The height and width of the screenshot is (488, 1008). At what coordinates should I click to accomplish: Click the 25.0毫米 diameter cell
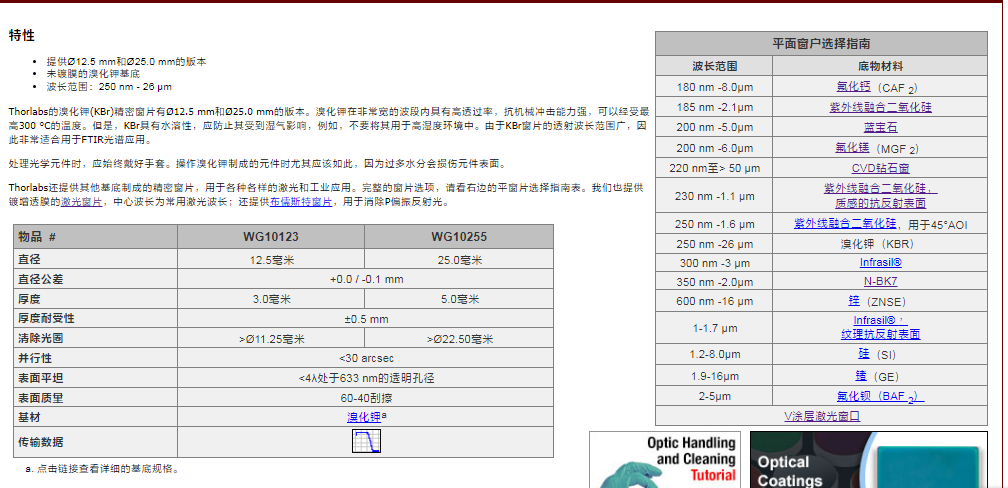(458, 260)
